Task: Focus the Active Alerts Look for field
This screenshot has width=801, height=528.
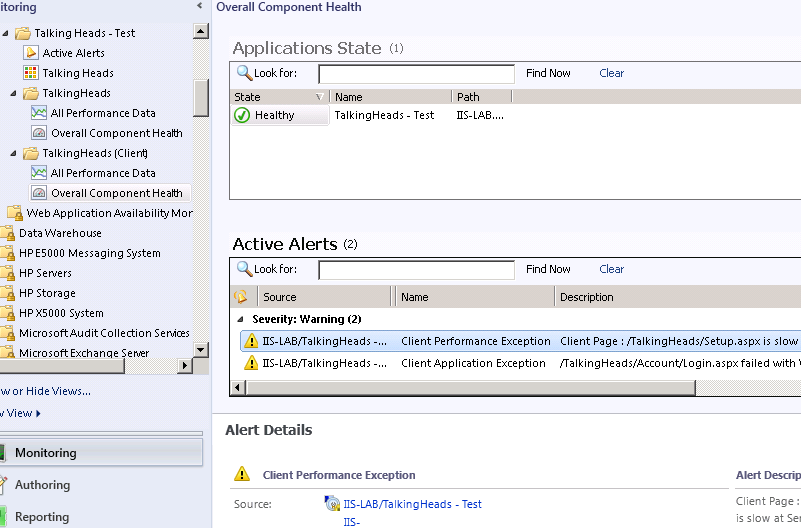Action: pyautogui.click(x=416, y=270)
